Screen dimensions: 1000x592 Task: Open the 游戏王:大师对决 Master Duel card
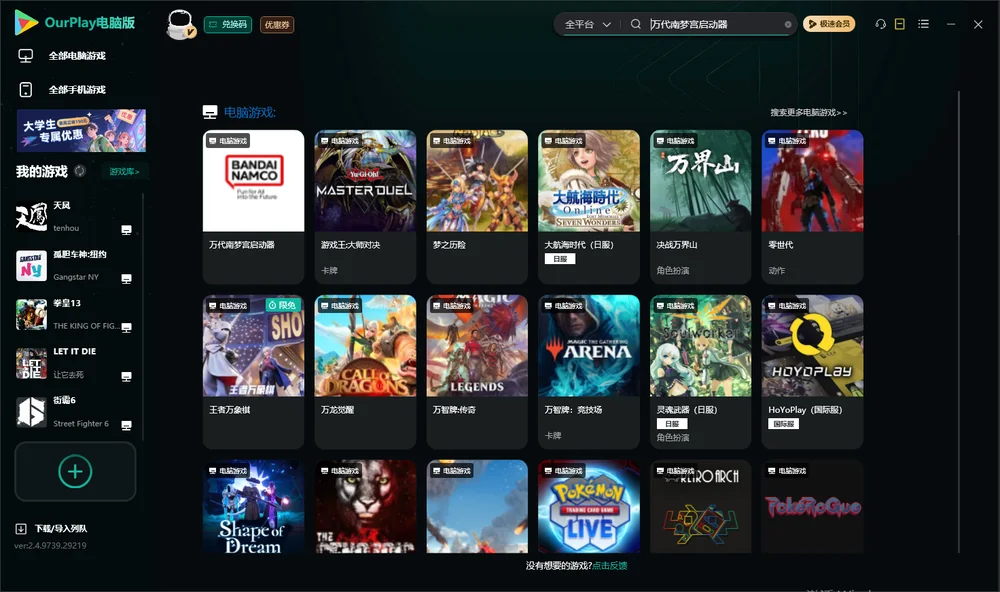tap(365, 207)
